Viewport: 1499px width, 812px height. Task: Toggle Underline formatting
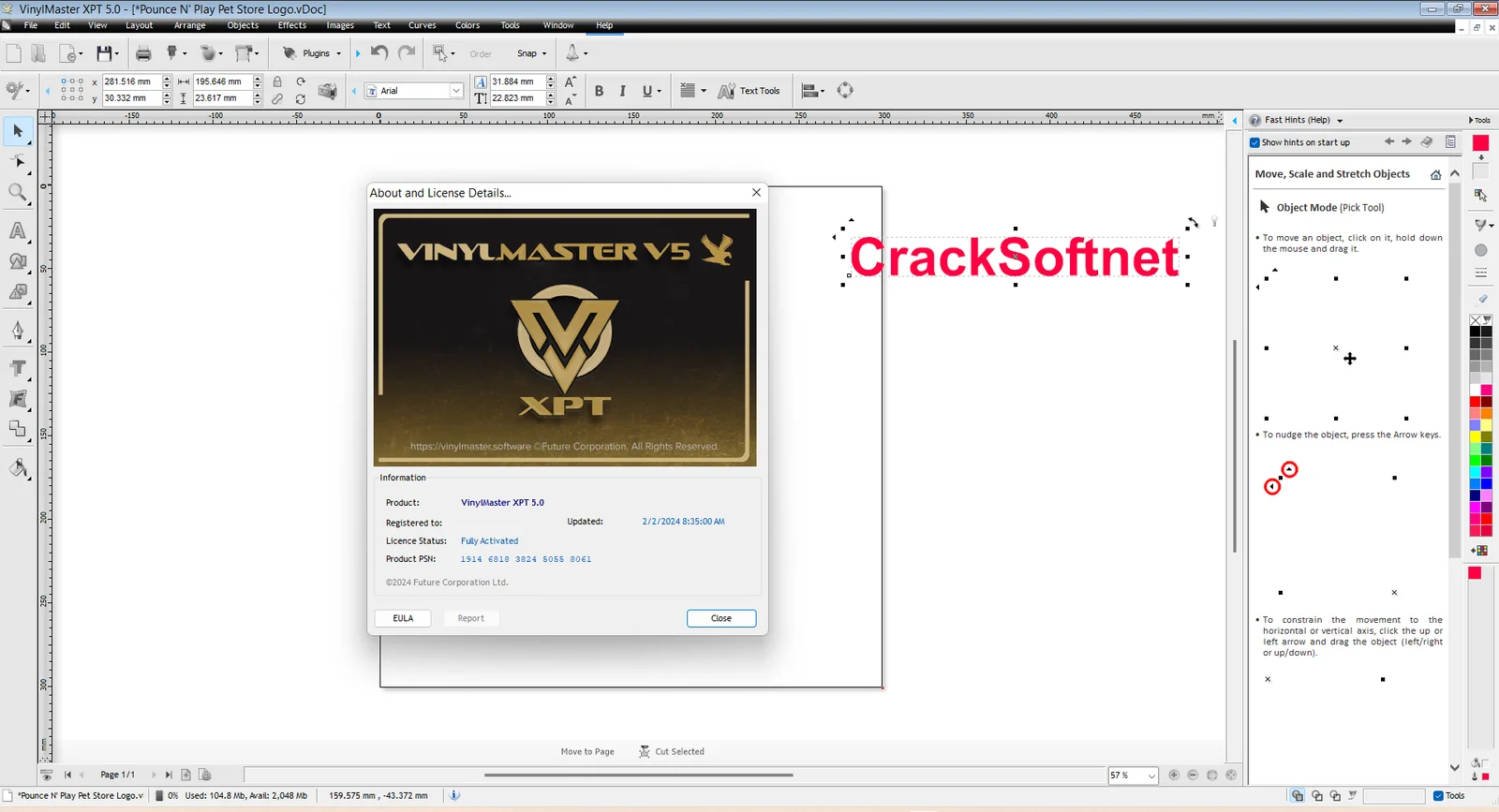tap(647, 91)
